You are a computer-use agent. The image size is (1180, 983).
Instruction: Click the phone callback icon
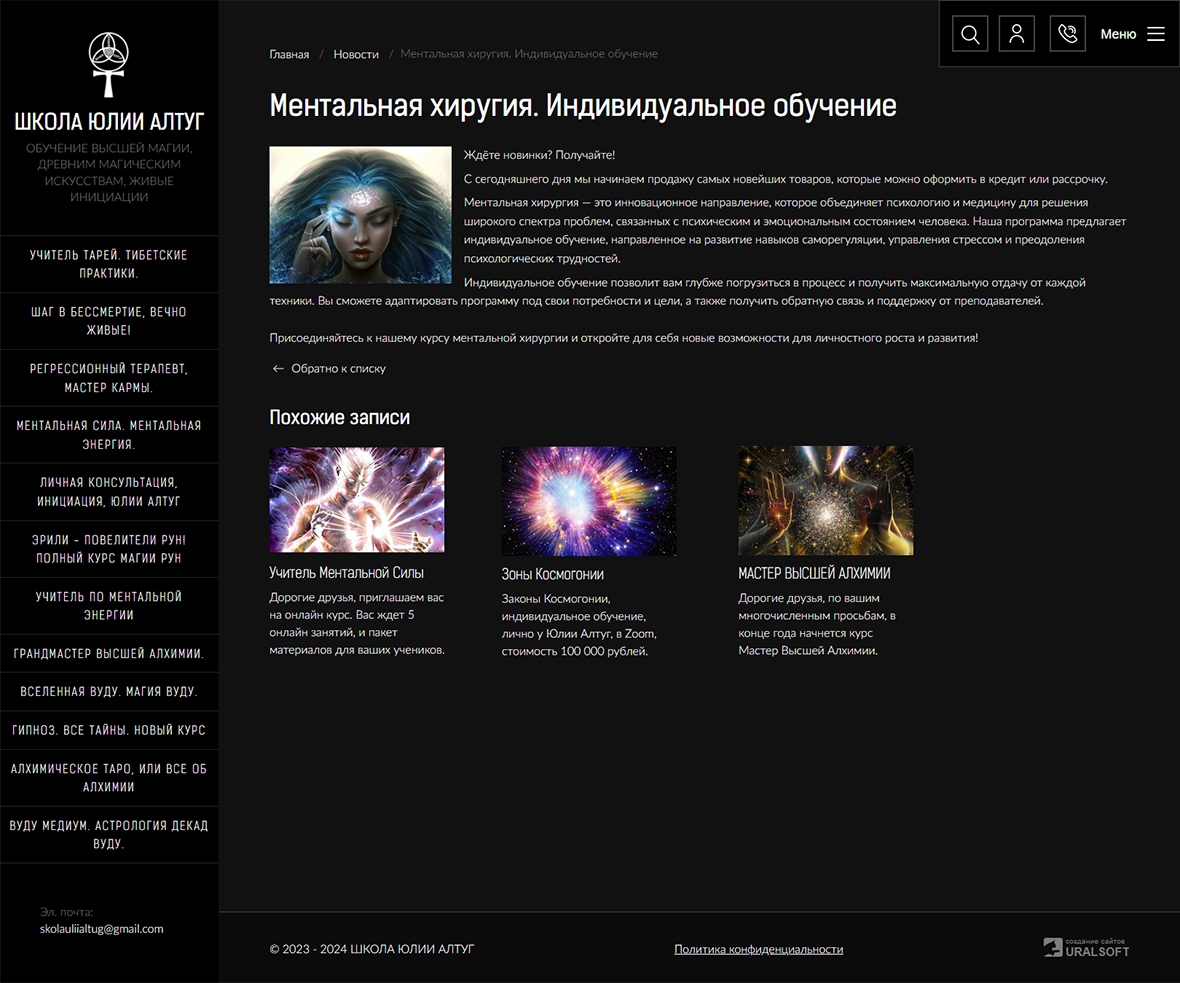click(1067, 34)
